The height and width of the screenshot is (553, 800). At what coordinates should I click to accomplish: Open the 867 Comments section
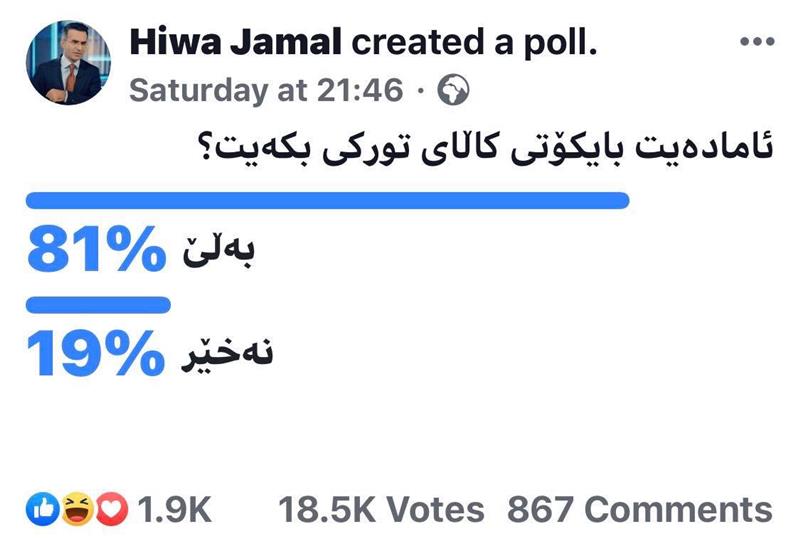point(639,510)
